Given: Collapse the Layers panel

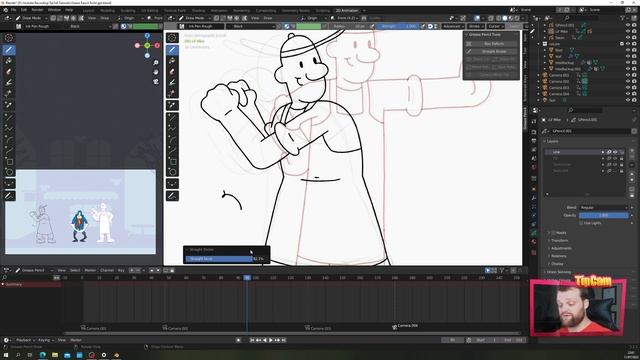Looking at the screenshot, I should tap(552, 141).
